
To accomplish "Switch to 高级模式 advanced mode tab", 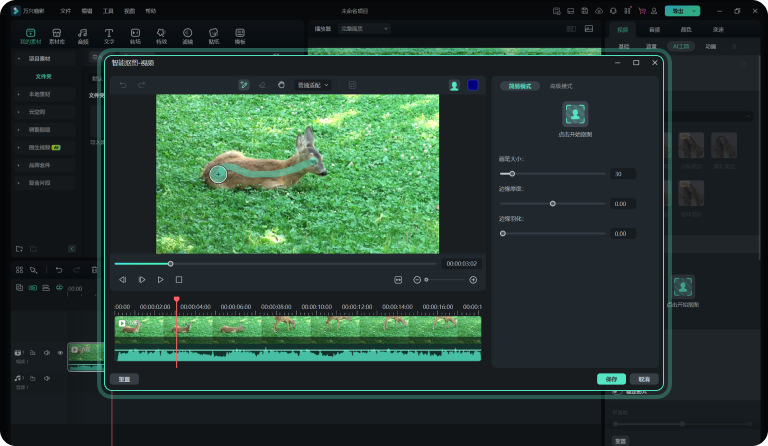I will click(562, 86).
